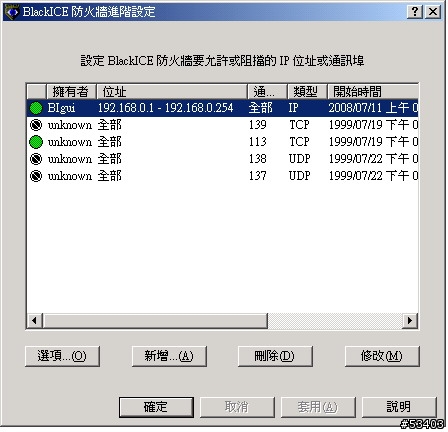
Task: Click the 刪除(D) delete button
Action: tap(275, 356)
